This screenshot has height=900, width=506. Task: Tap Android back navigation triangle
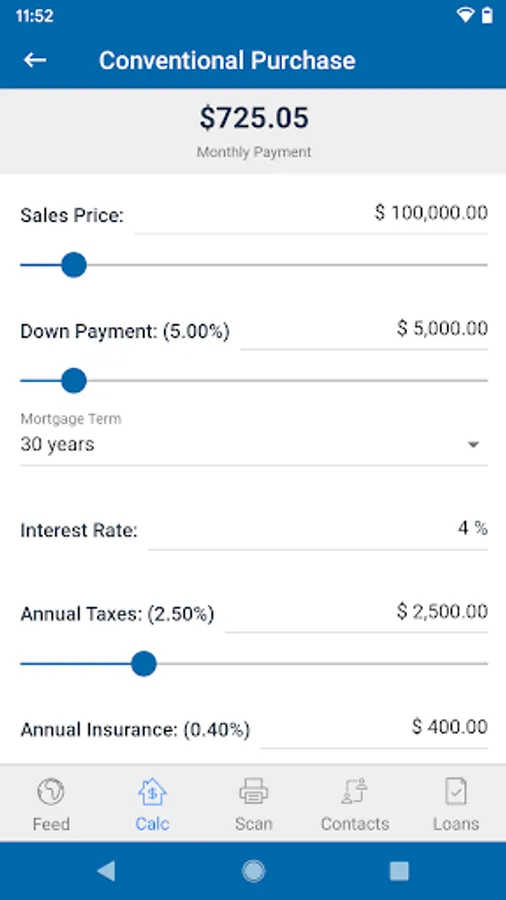(106, 871)
